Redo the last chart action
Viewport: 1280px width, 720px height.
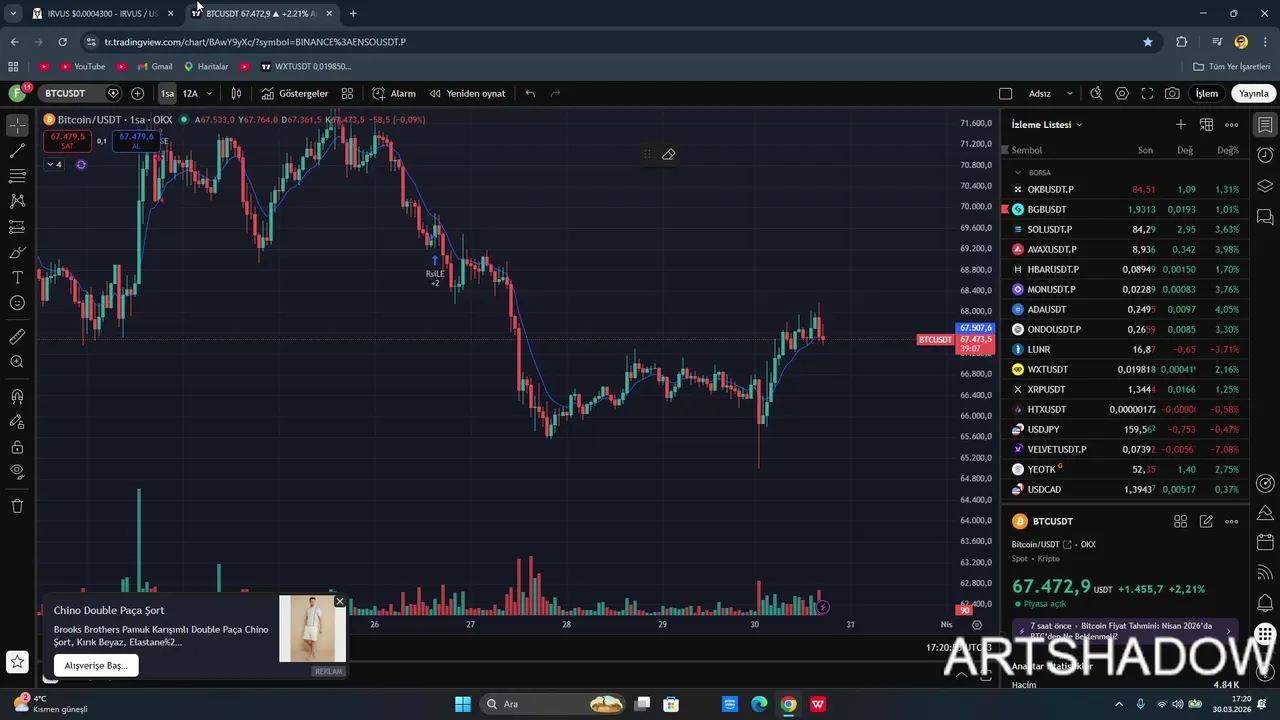[556, 93]
